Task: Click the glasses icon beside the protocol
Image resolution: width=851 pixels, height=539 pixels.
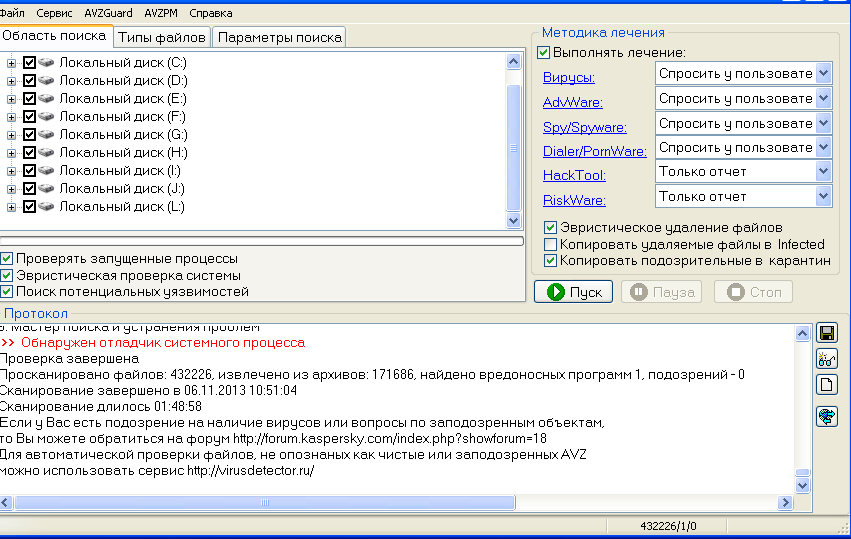Action: [827, 359]
